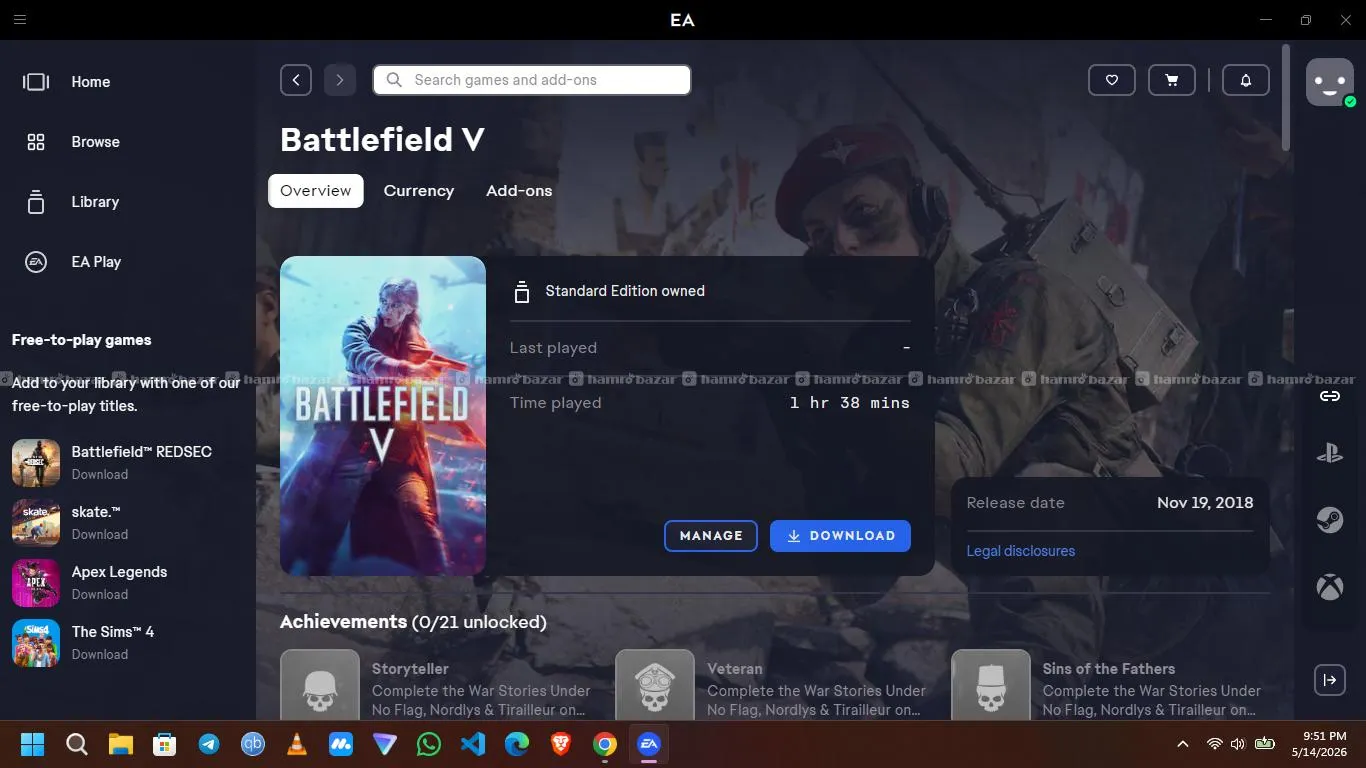Click the Xbox account icon

(x=1330, y=586)
